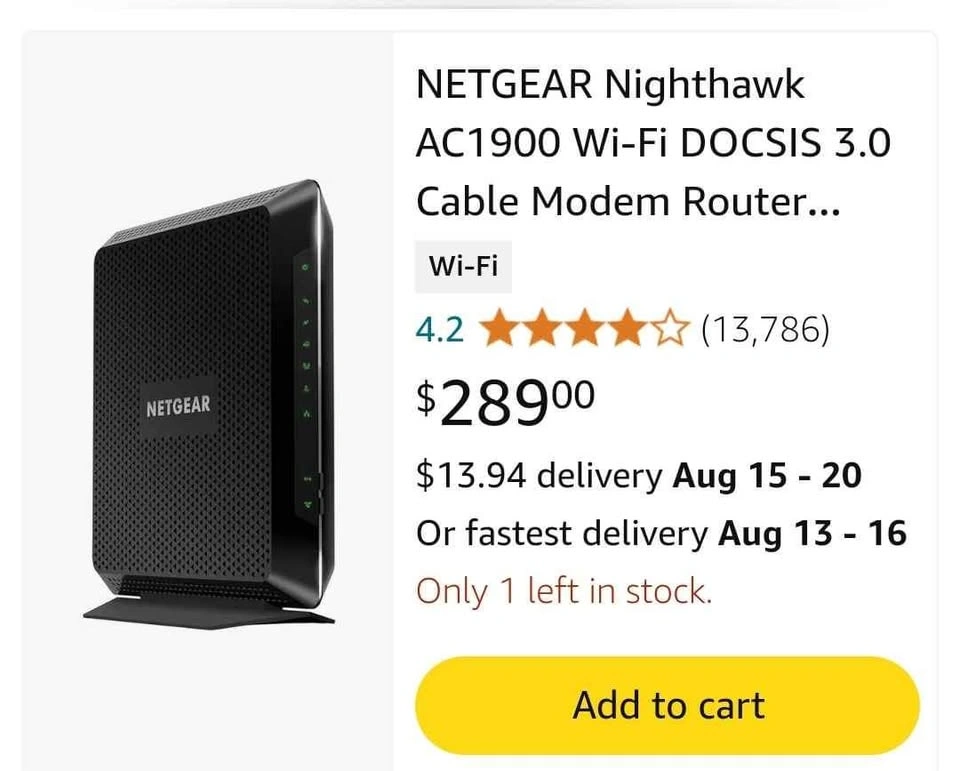Open the 13,786 customer reviews count
960x771 pixels.
765,329
